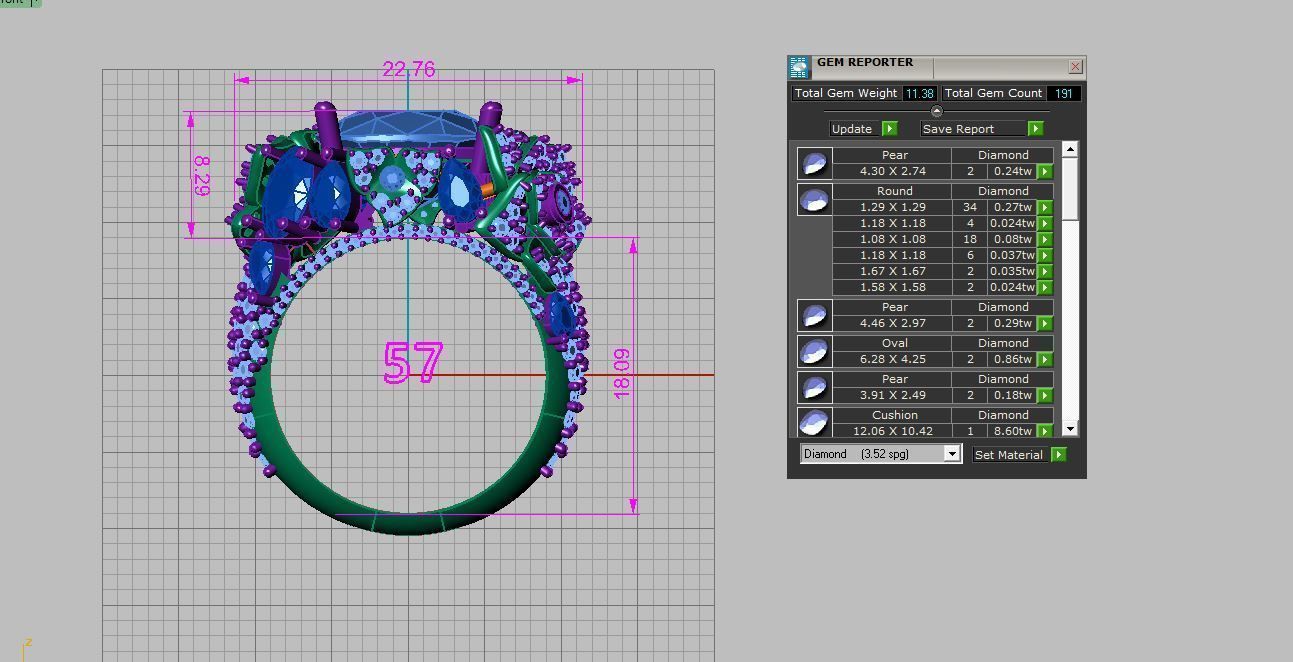Click the 1.58 X 1.58 size cell

coord(894,287)
